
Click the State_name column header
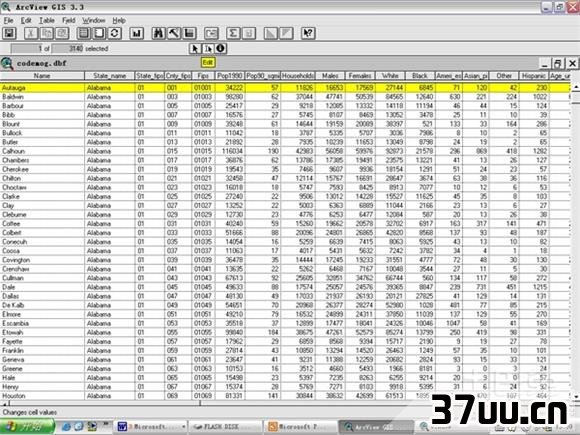coord(109,76)
